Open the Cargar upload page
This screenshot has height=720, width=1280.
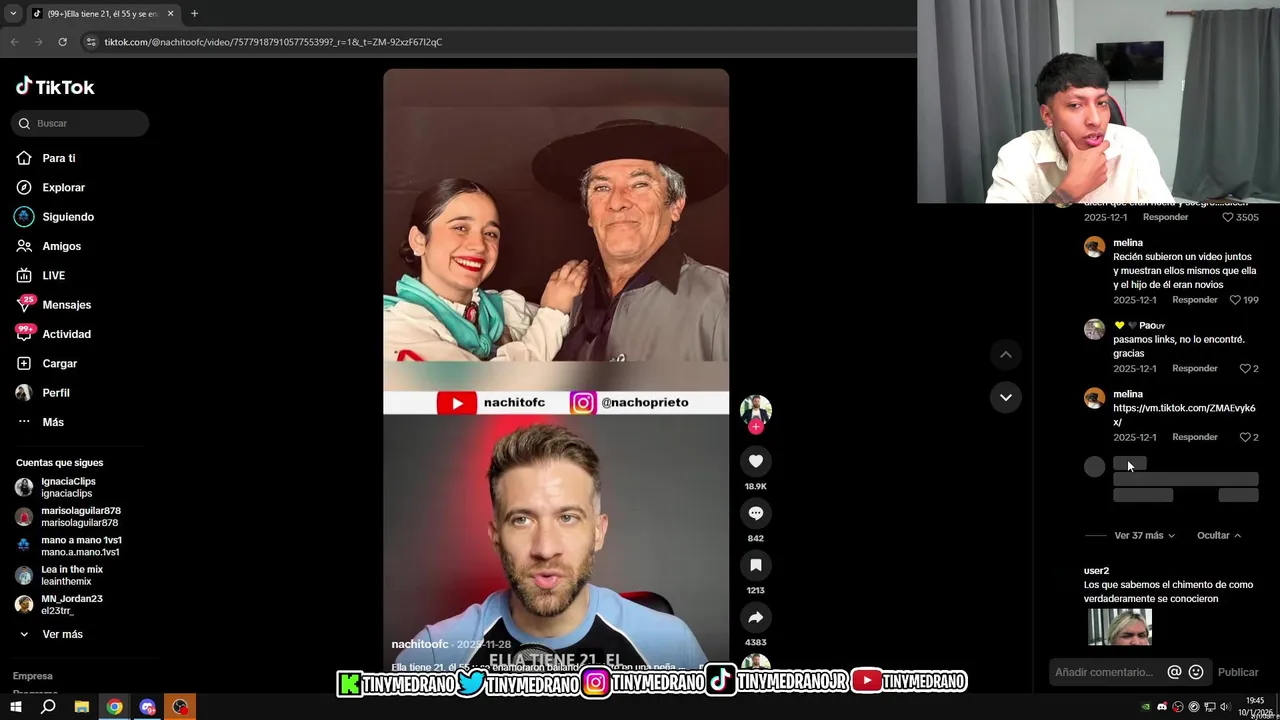coord(59,363)
